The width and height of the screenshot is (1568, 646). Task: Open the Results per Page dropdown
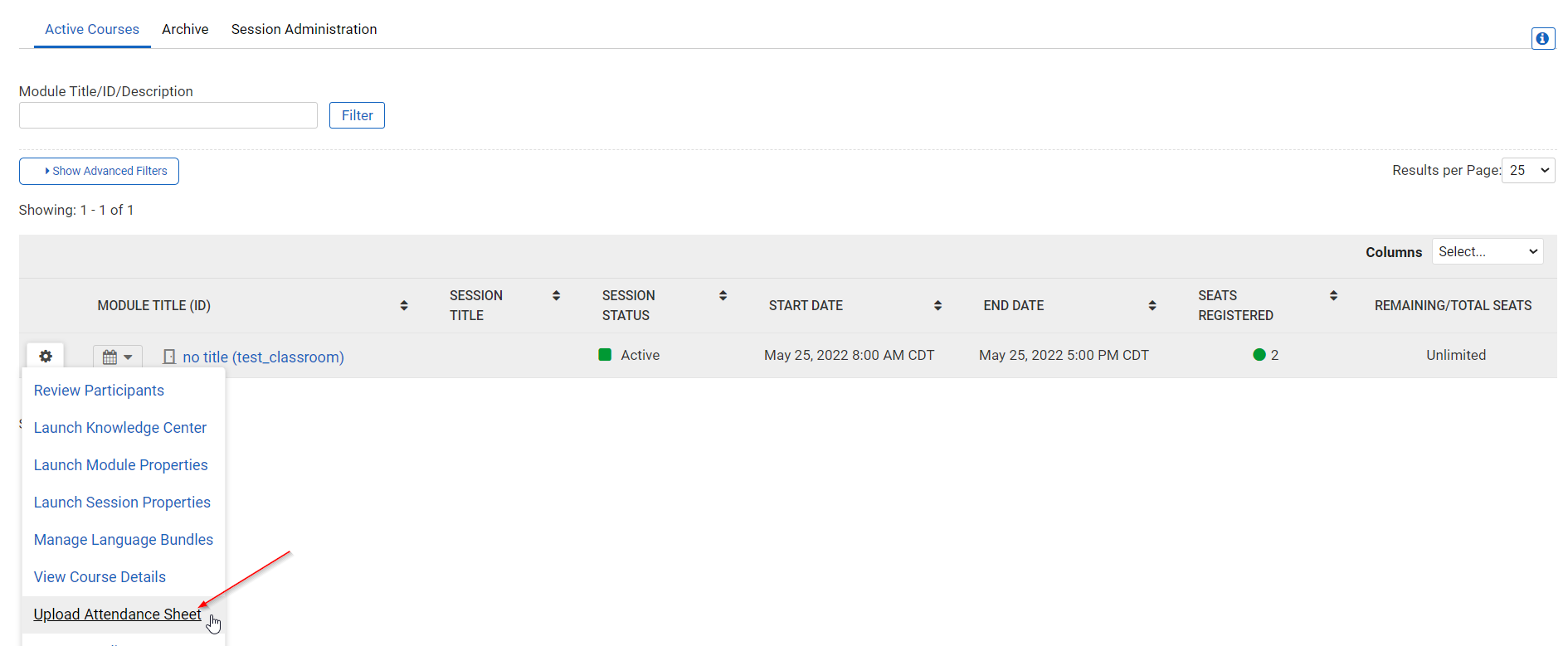pyautogui.click(x=1527, y=170)
